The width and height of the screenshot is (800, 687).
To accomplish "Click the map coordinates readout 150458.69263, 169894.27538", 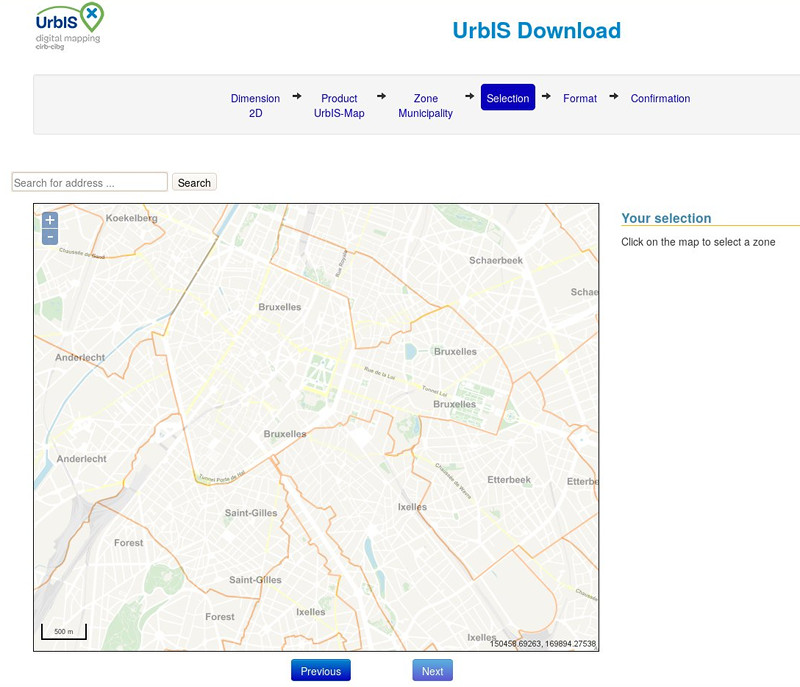I will [x=543, y=644].
